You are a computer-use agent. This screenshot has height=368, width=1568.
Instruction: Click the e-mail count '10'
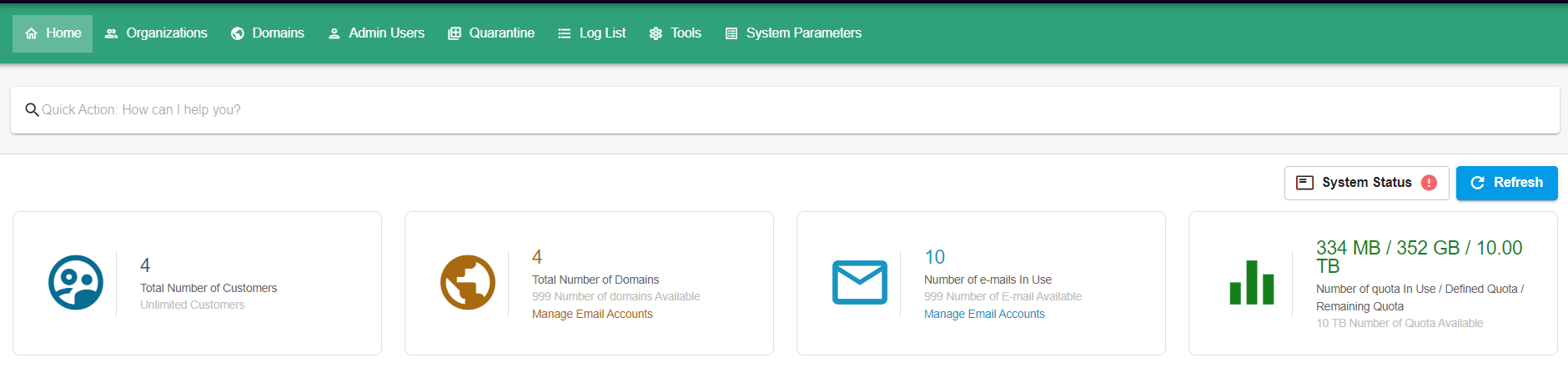pos(935,257)
